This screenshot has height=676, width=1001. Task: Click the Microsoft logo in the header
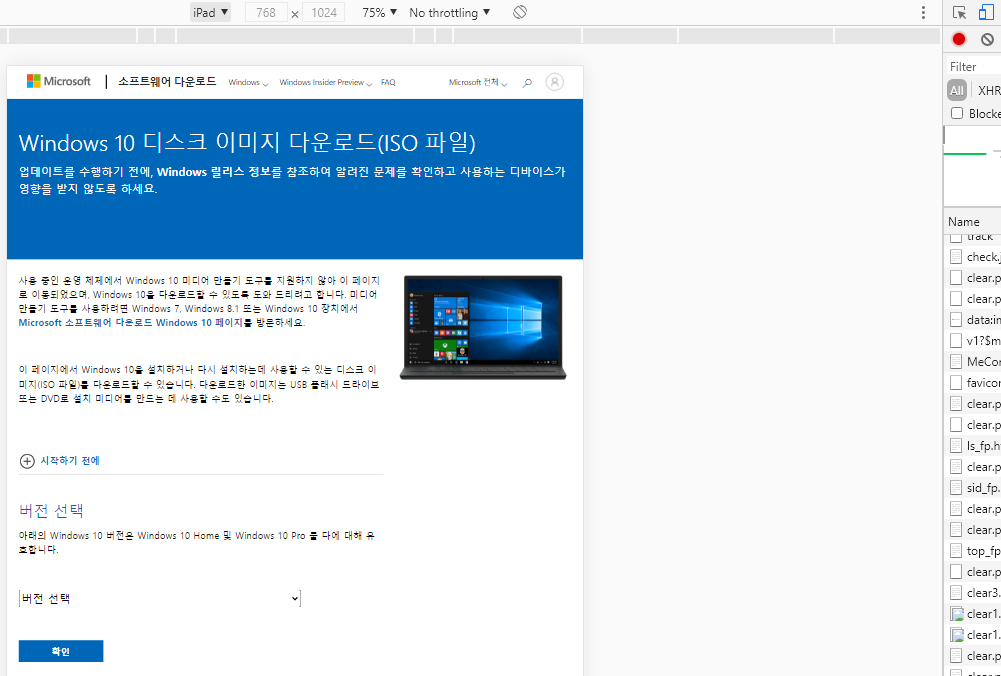click(x=59, y=81)
